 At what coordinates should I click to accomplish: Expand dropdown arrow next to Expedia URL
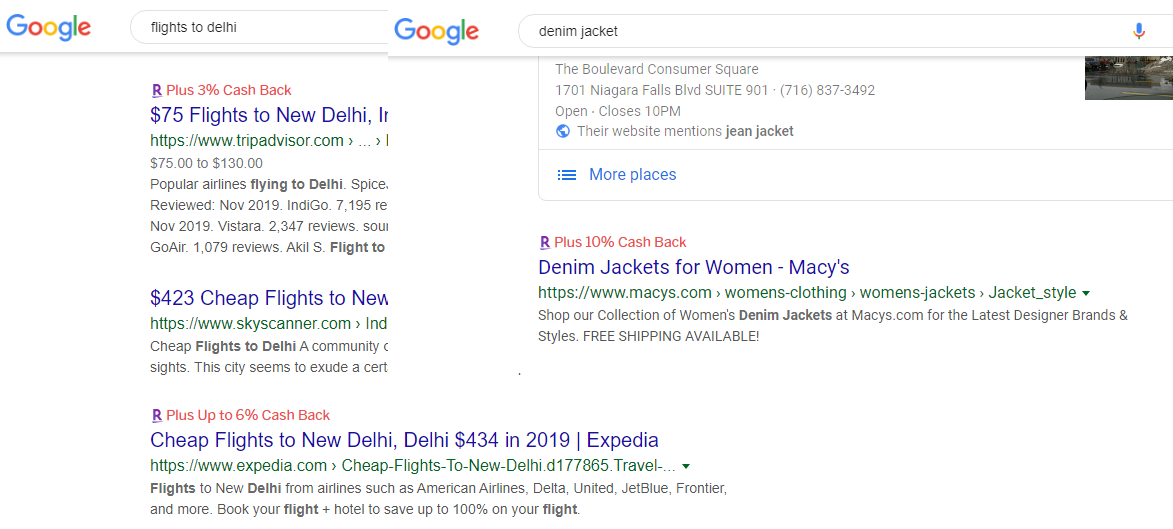(686, 466)
